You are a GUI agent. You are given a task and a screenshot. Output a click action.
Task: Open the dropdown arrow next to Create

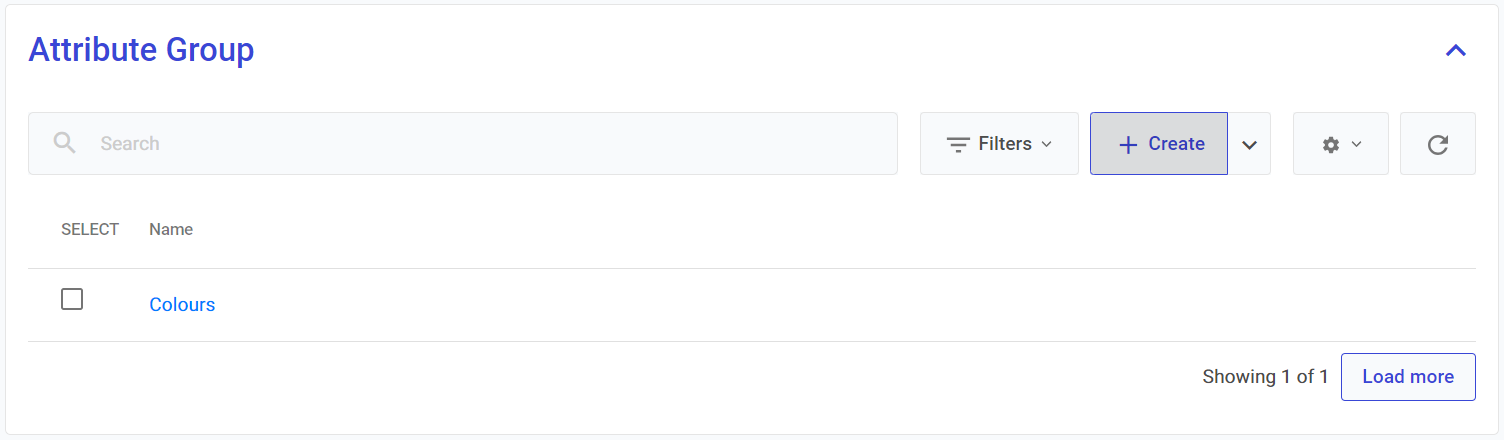point(1249,144)
